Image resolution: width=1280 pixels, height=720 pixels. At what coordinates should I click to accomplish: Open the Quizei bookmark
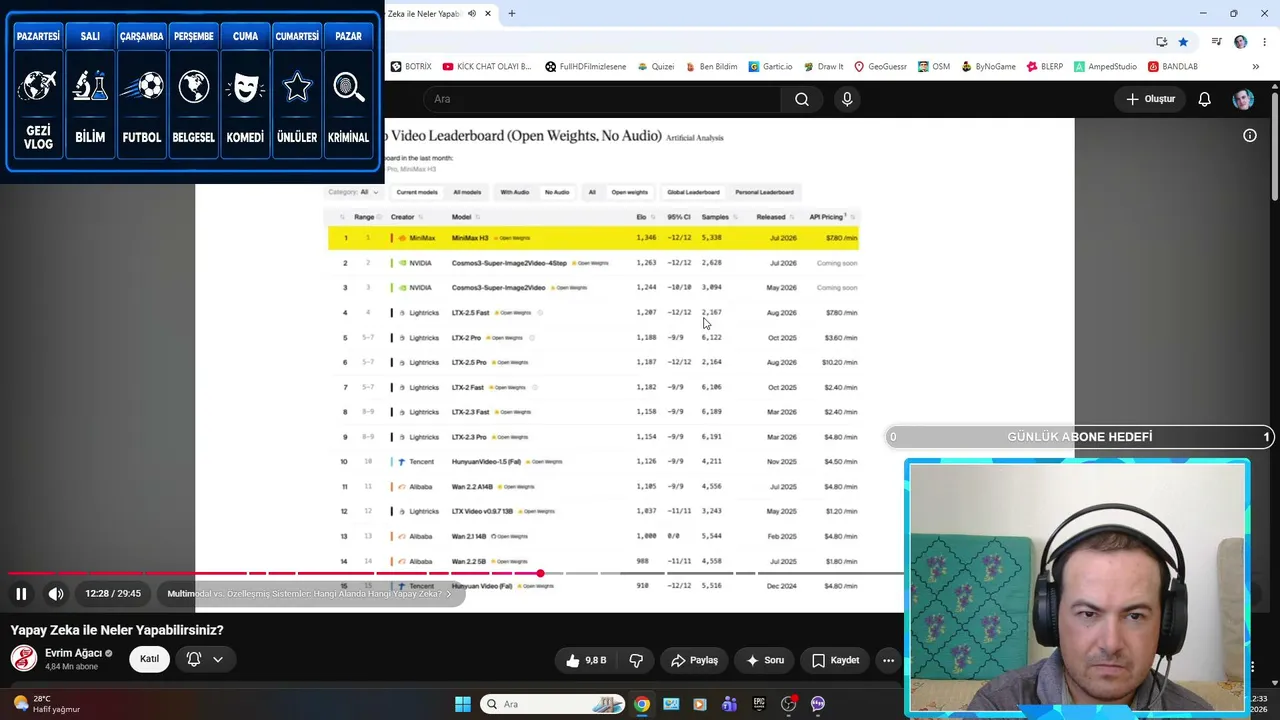[x=656, y=67]
